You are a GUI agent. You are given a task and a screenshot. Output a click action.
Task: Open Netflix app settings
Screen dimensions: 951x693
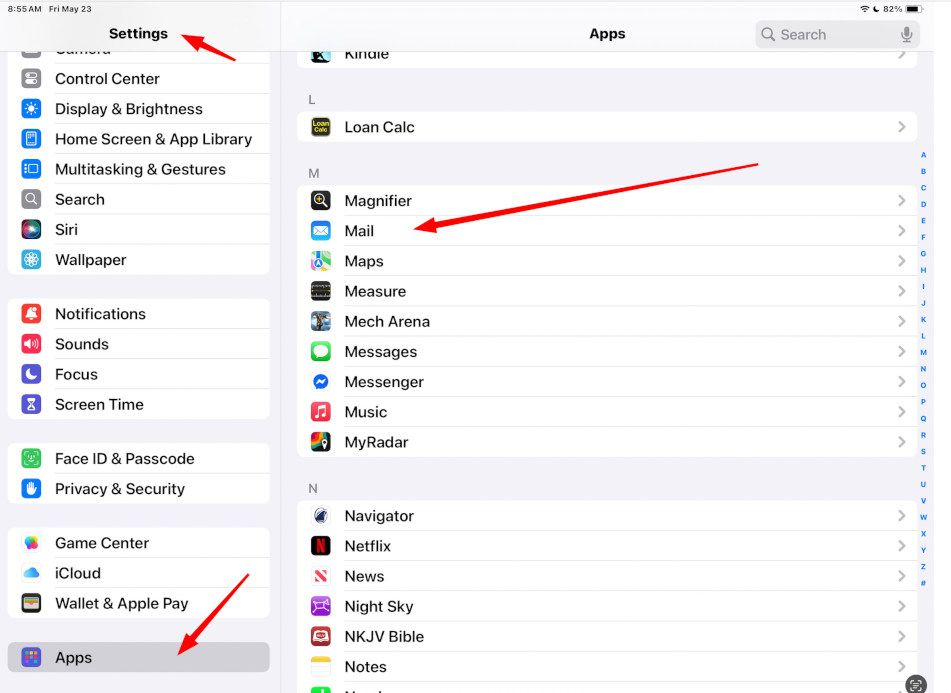pyautogui.click(x=607, y=546)
